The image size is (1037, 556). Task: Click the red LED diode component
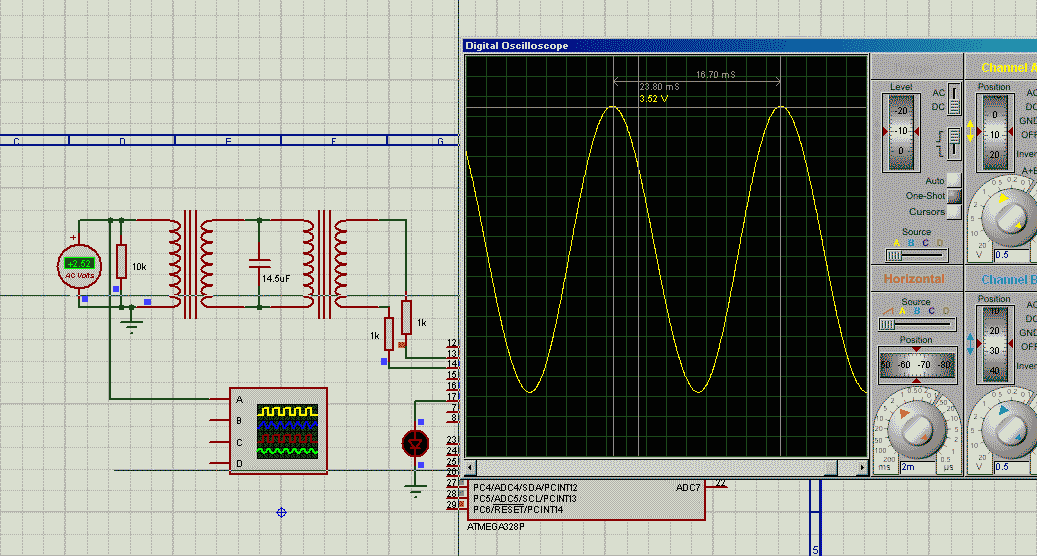(x=415, y=443)
